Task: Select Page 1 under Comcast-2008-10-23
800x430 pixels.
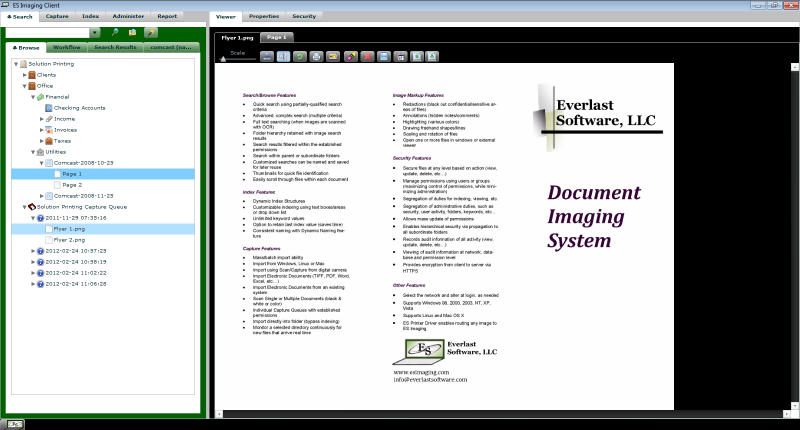Action: click(x=103, y=174)
